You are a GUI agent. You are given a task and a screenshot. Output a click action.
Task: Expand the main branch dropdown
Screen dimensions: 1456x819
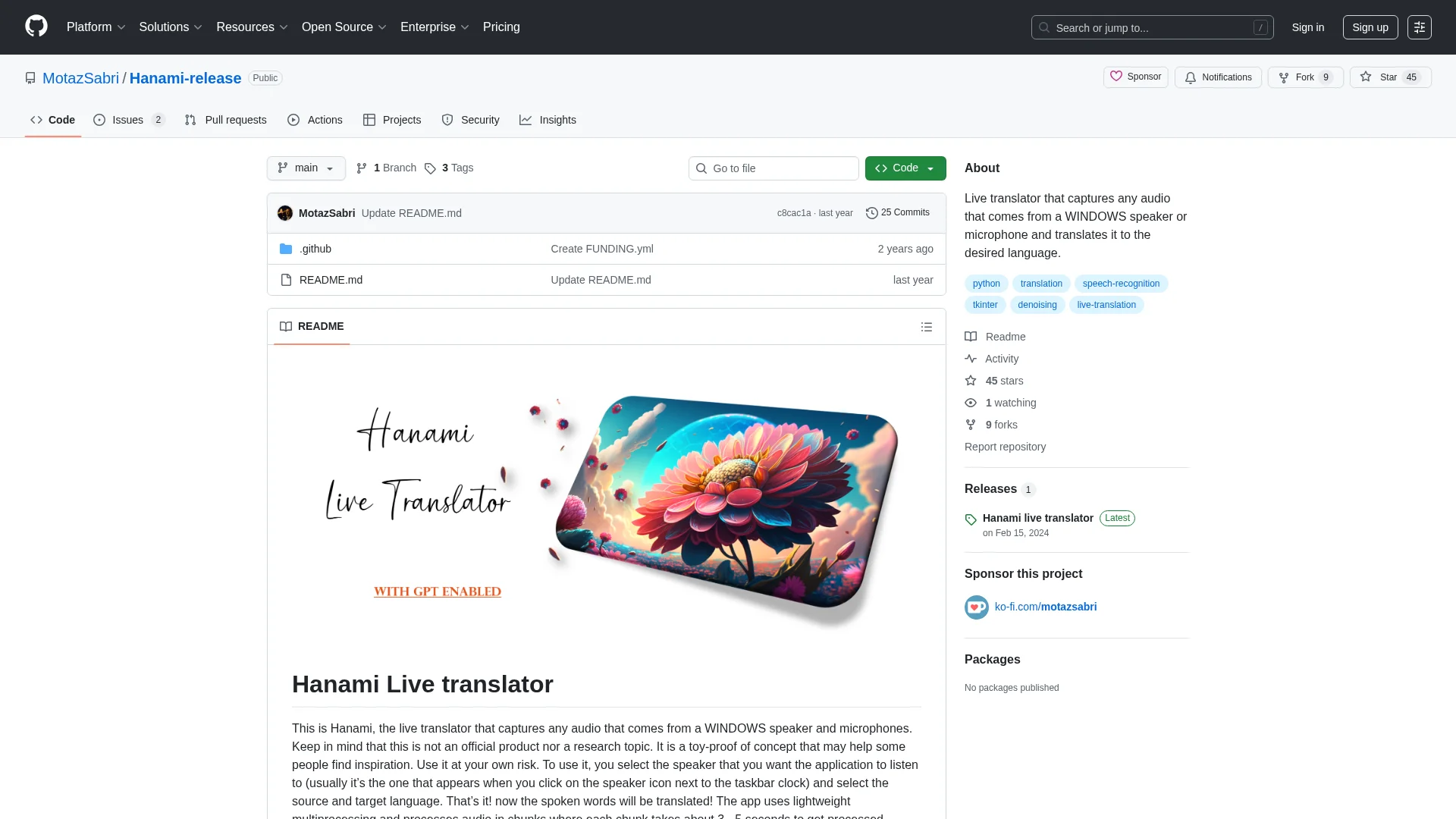[306, 168]
